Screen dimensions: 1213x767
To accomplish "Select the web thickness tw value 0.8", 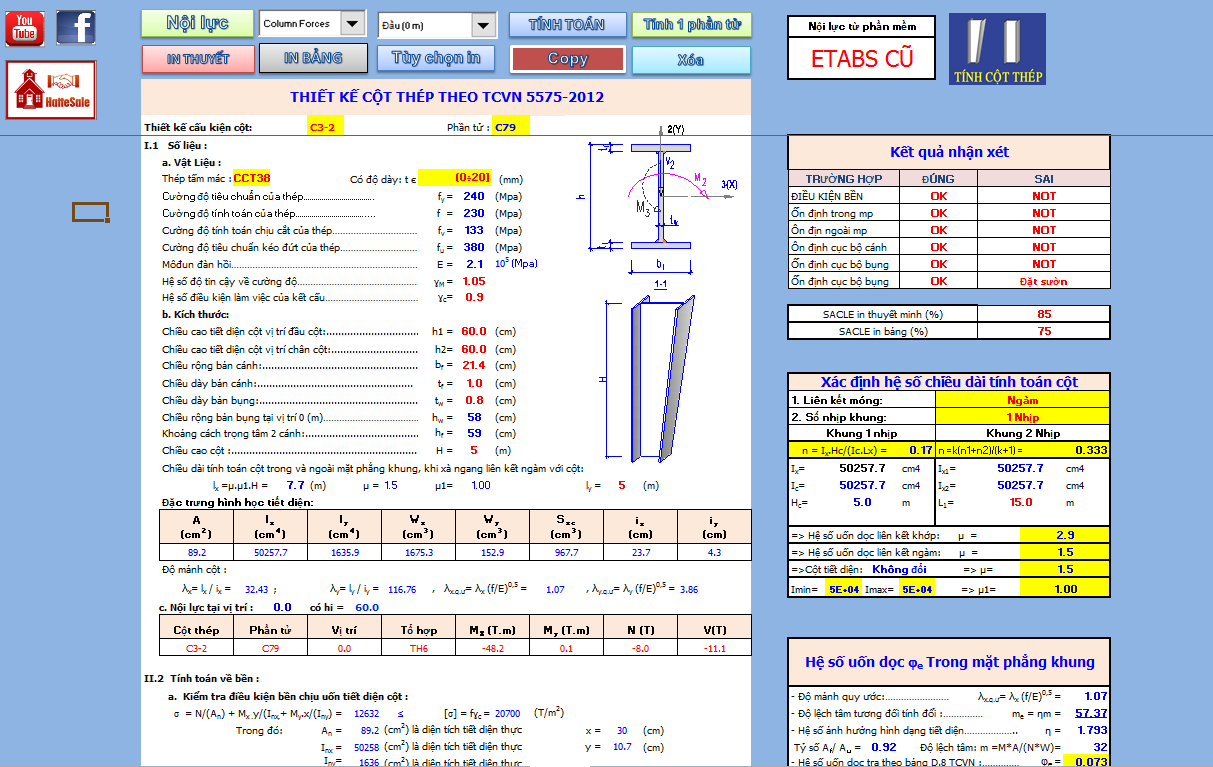I will point(474,400).
